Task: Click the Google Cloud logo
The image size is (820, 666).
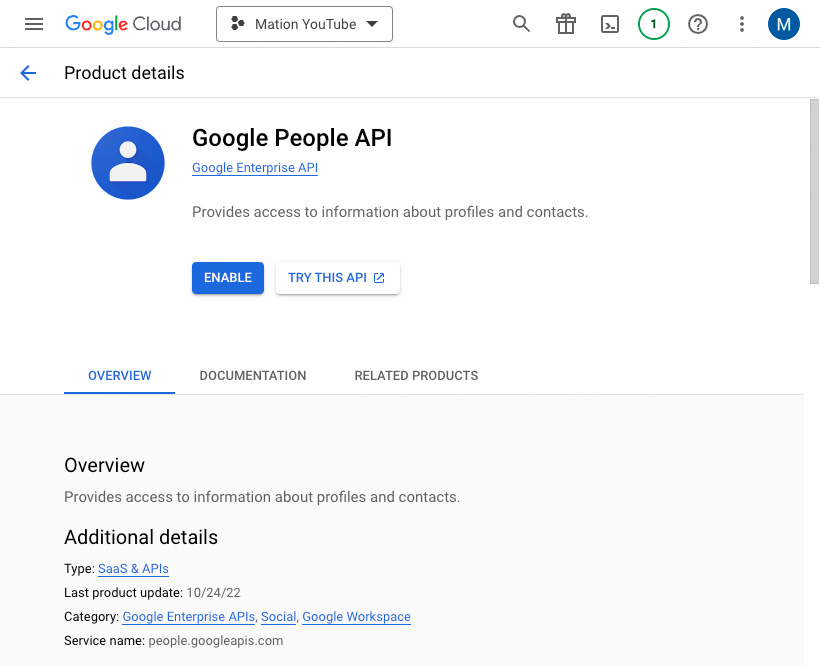Action: click(123, 24)
